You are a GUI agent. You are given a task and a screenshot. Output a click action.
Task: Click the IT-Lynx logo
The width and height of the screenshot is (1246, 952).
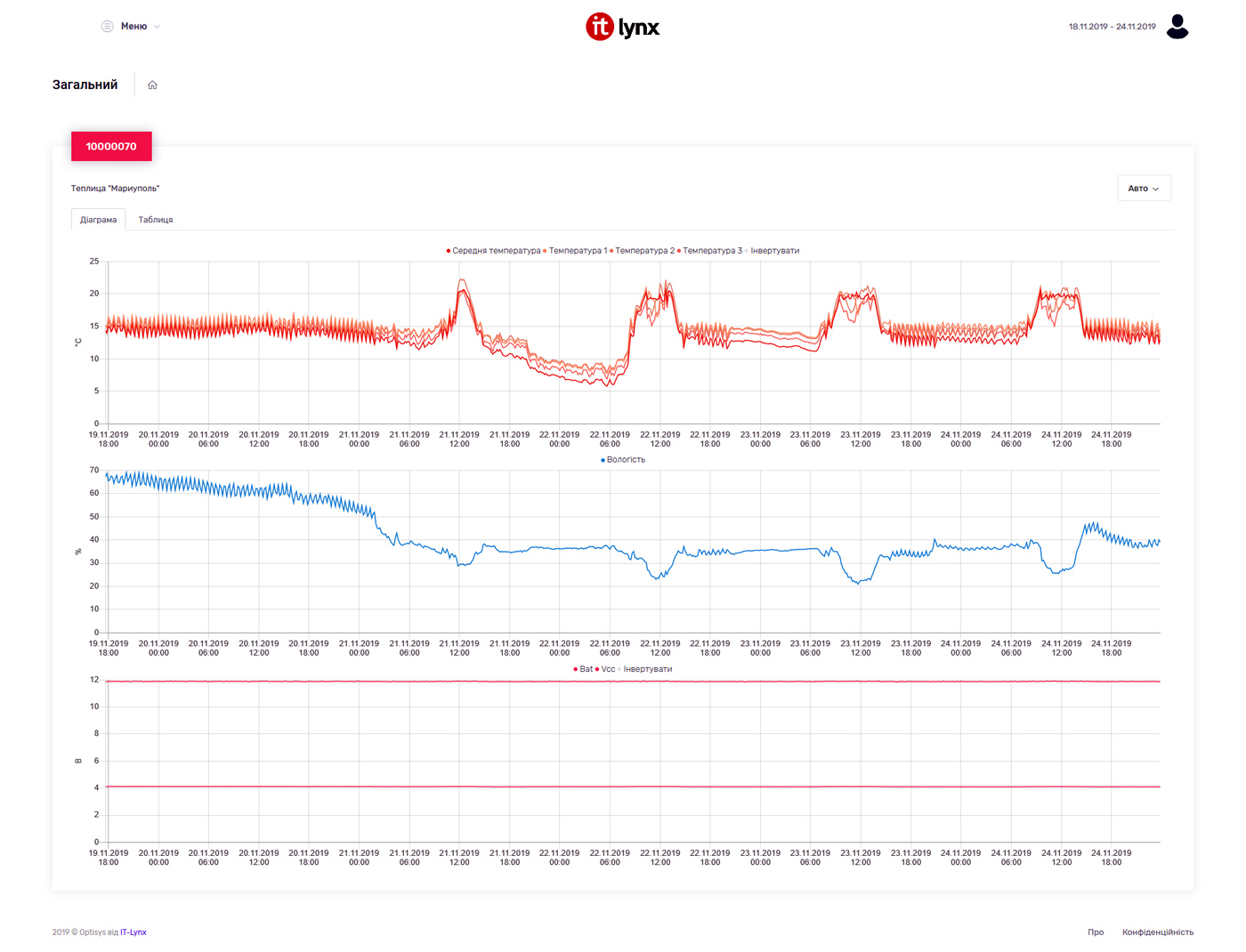tap(622, 27)
